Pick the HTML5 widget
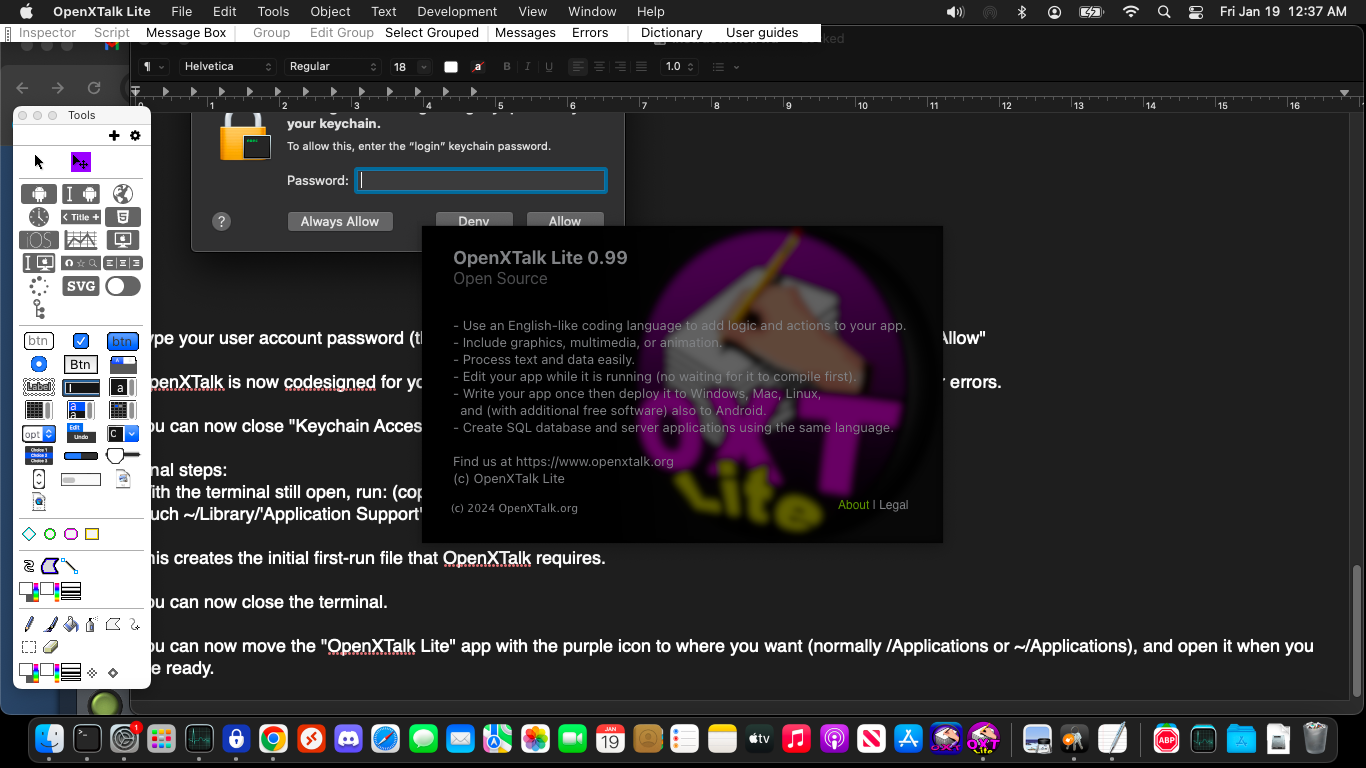 coord(123,217)
